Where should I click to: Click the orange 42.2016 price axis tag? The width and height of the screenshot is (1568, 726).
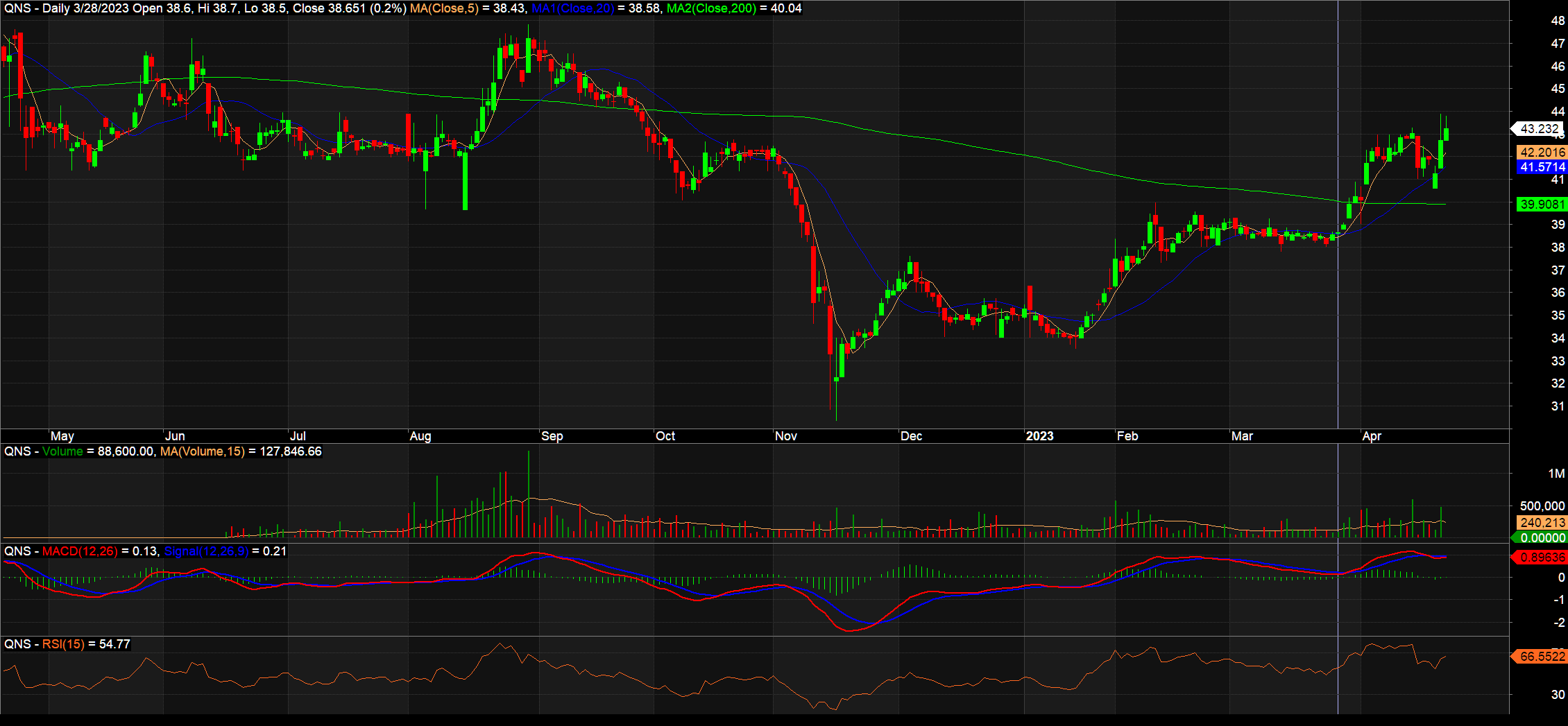coord(1542,153)
